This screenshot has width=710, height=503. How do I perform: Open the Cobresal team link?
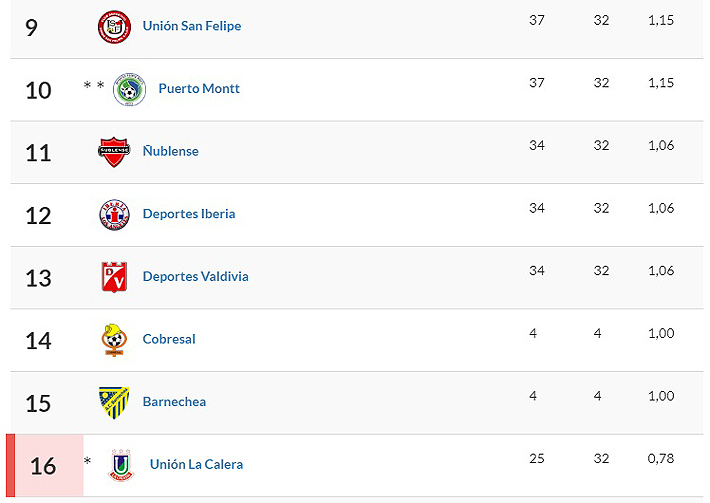pyautogui.click(x=169, y=340)
